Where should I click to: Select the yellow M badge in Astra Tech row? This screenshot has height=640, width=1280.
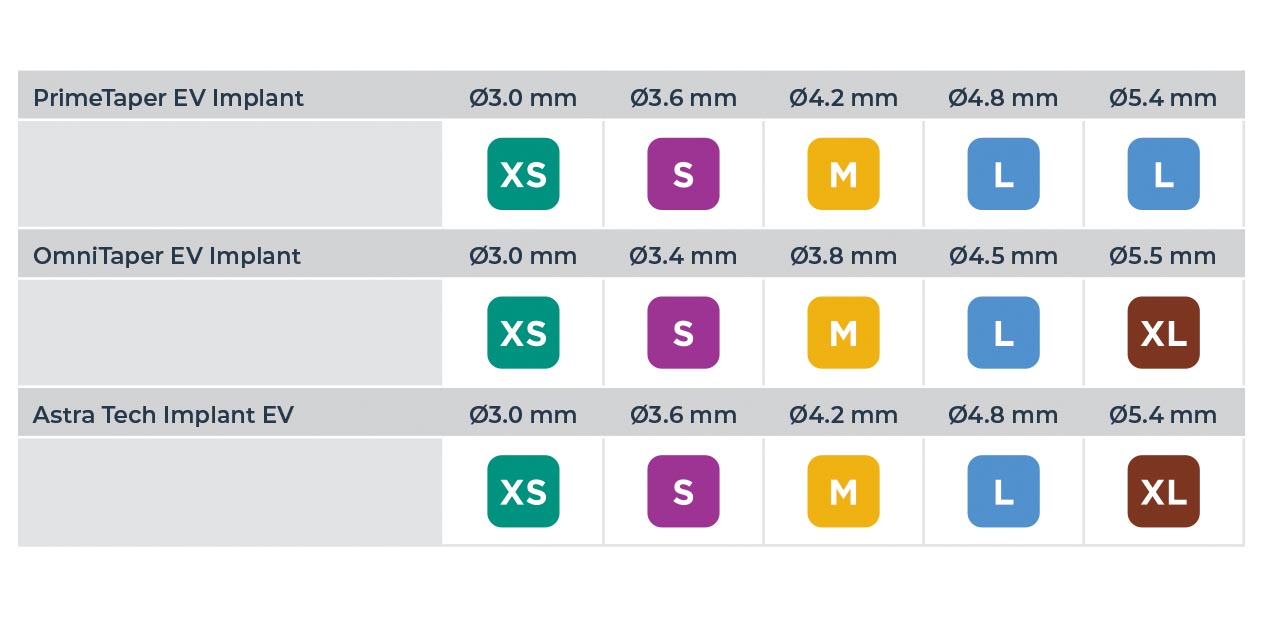pyautogui.click(x=843, y=491)
